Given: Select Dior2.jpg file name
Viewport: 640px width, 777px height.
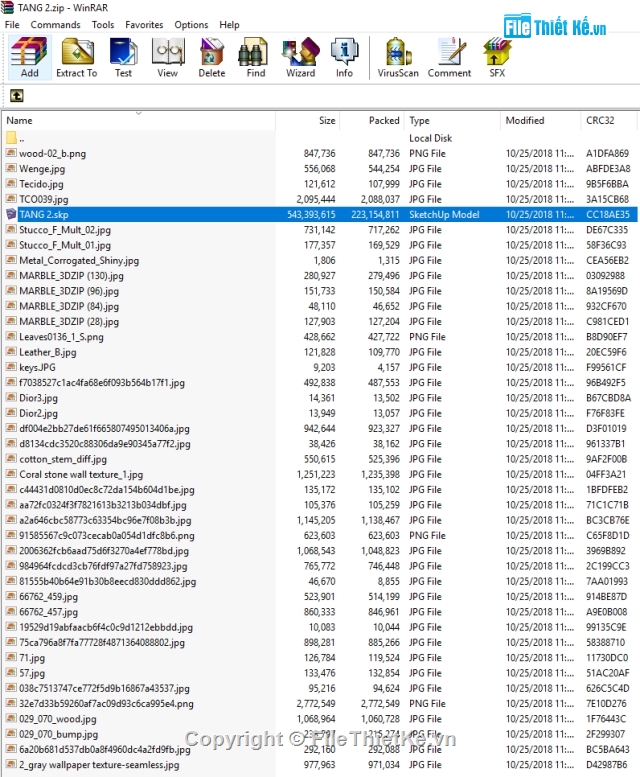Looking at the screenshot, I should point(38,413).
